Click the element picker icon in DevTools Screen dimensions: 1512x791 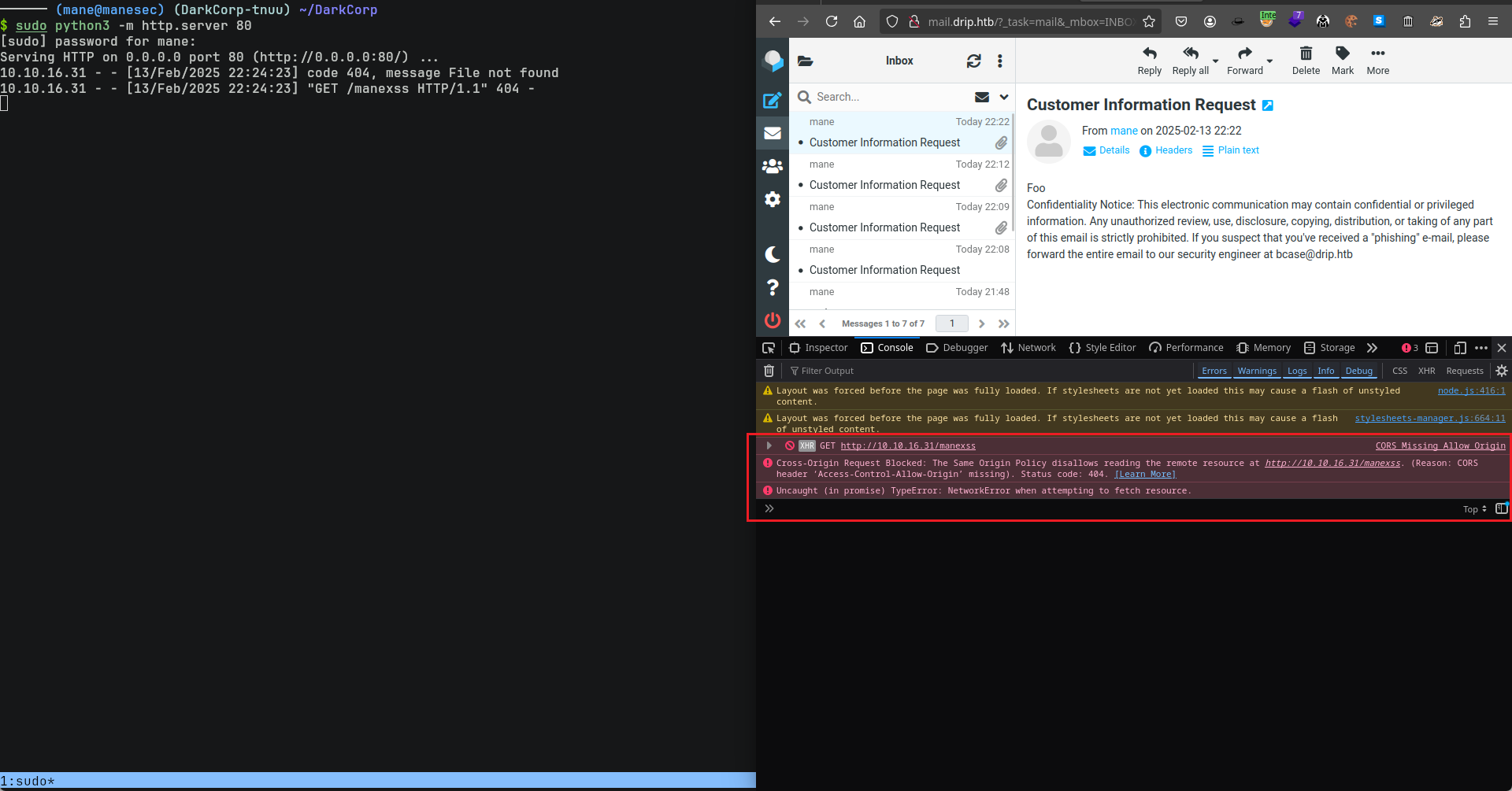pos(769,348)
